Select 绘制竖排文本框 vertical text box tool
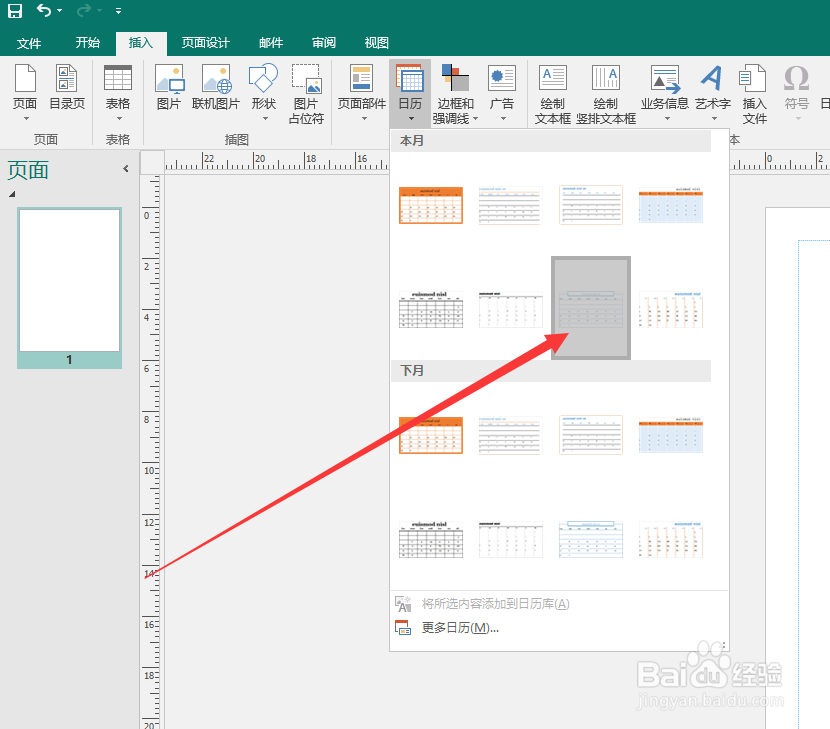Image resolution: width=830 pixels, height=729 pixels. (x=606, y=94)
